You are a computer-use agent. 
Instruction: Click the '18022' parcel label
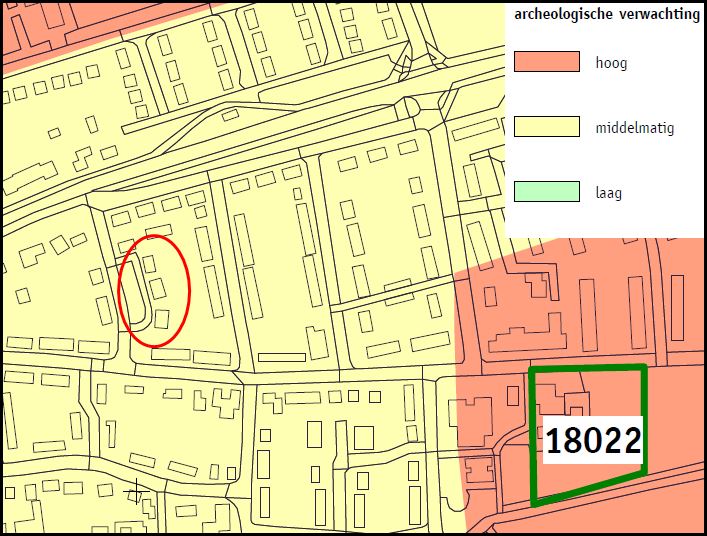593,440
